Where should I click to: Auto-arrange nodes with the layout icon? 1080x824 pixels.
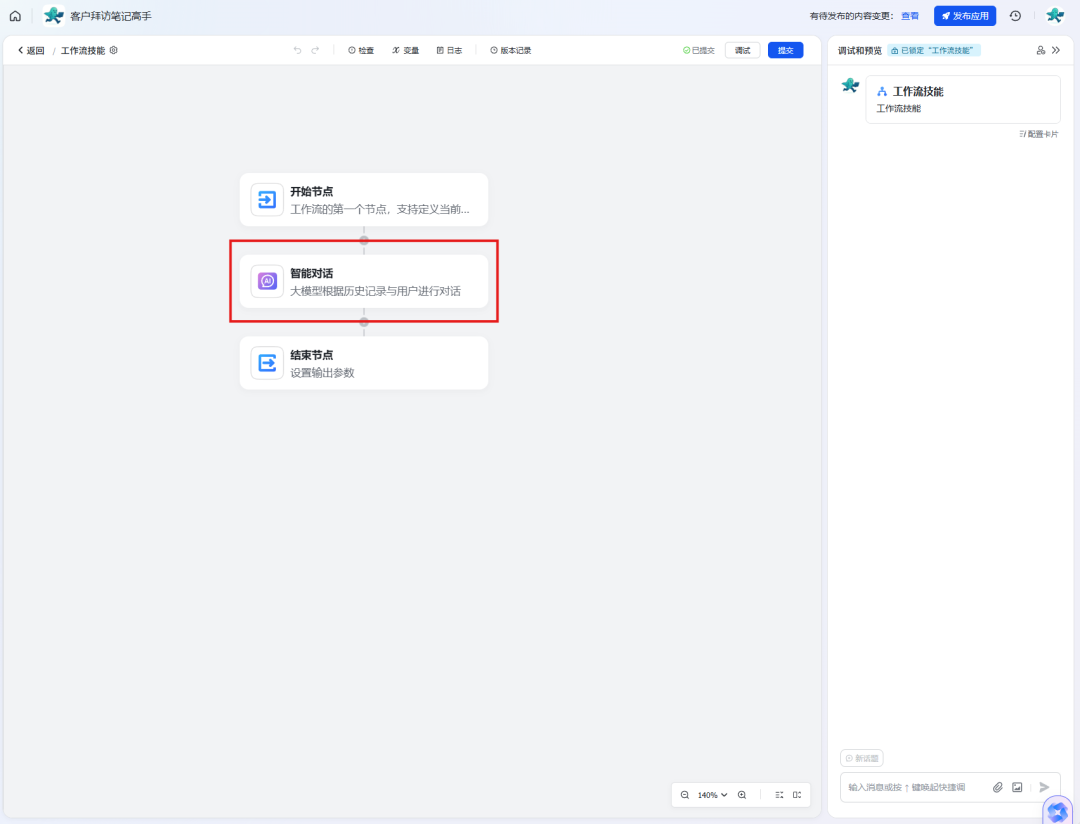[779, 794]
